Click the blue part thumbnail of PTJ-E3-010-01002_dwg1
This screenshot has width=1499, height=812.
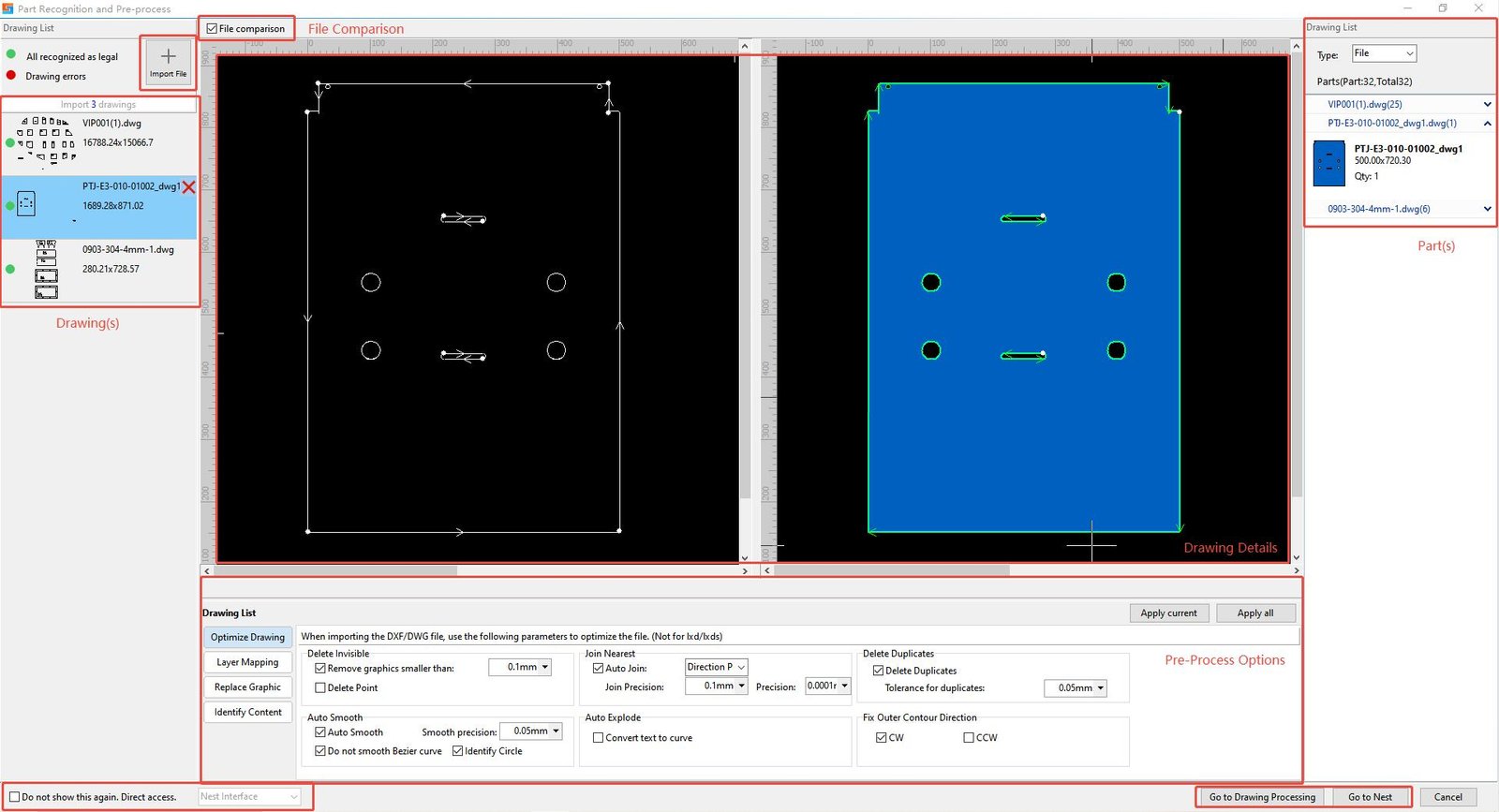coord(1328,163)
